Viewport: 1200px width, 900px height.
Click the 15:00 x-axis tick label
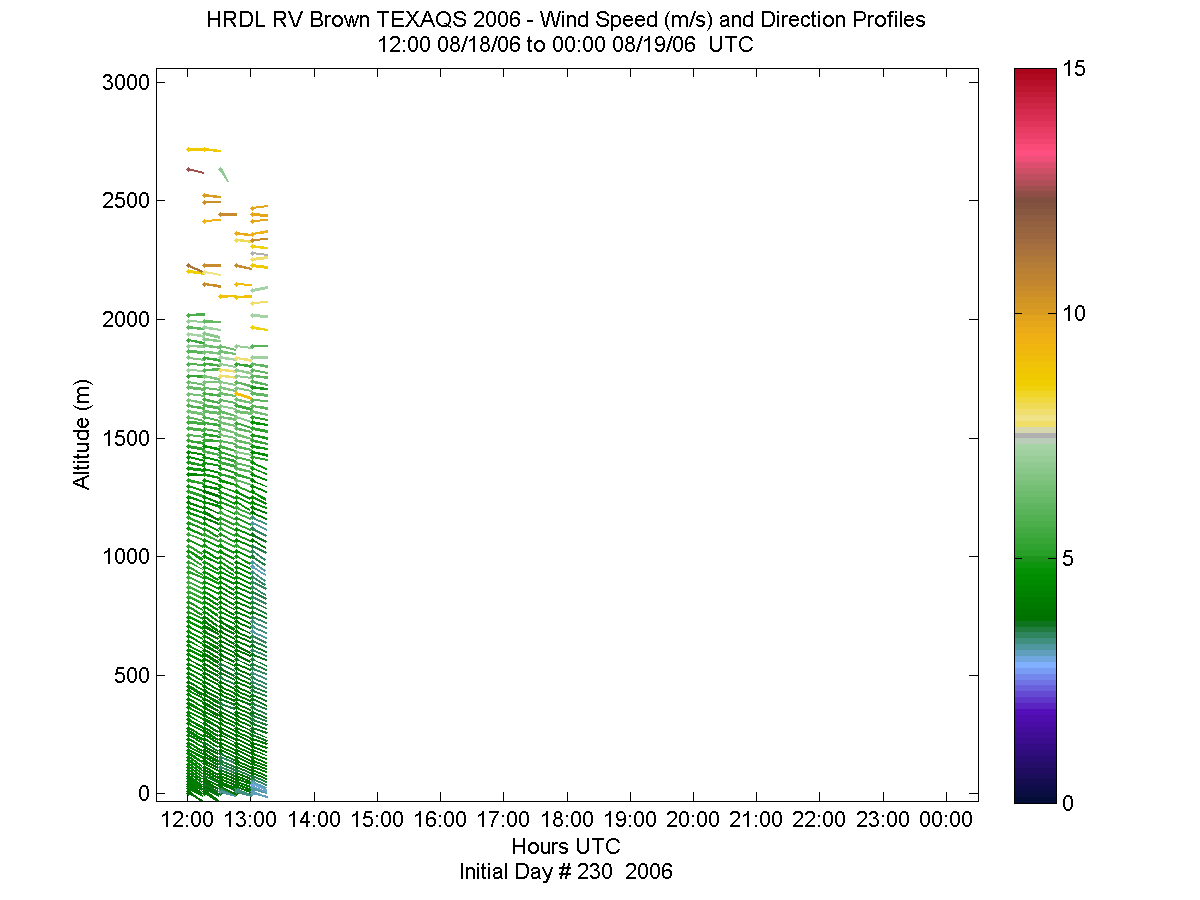377,820
